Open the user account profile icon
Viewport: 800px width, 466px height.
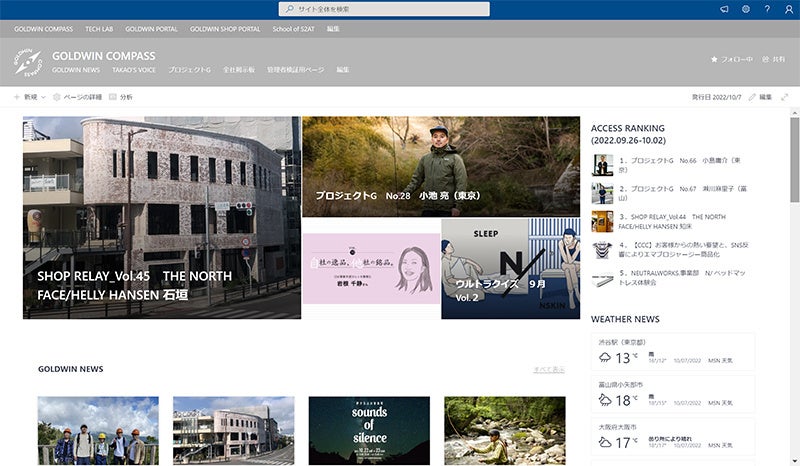pos(789,9)
